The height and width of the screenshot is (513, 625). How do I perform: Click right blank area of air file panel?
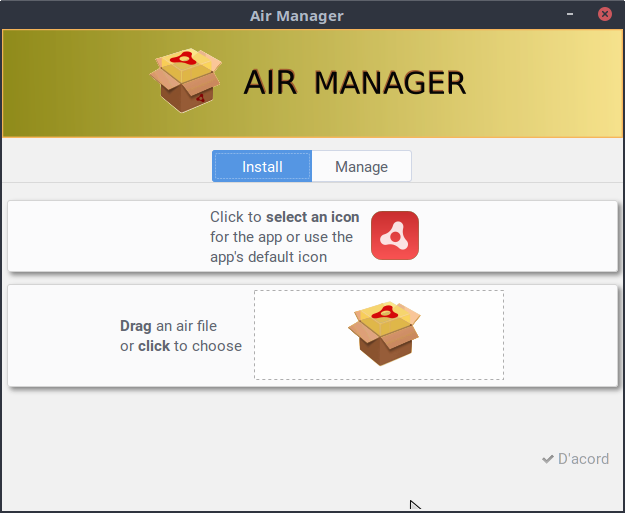560,335
